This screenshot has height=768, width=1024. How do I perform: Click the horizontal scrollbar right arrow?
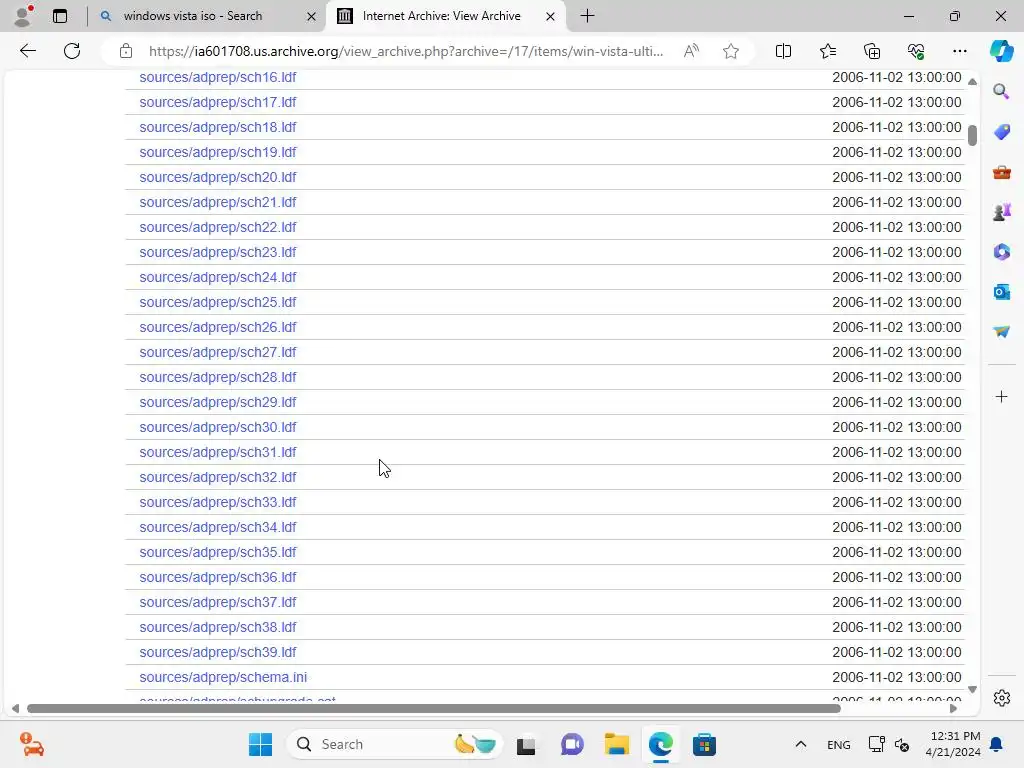(953, 709)
